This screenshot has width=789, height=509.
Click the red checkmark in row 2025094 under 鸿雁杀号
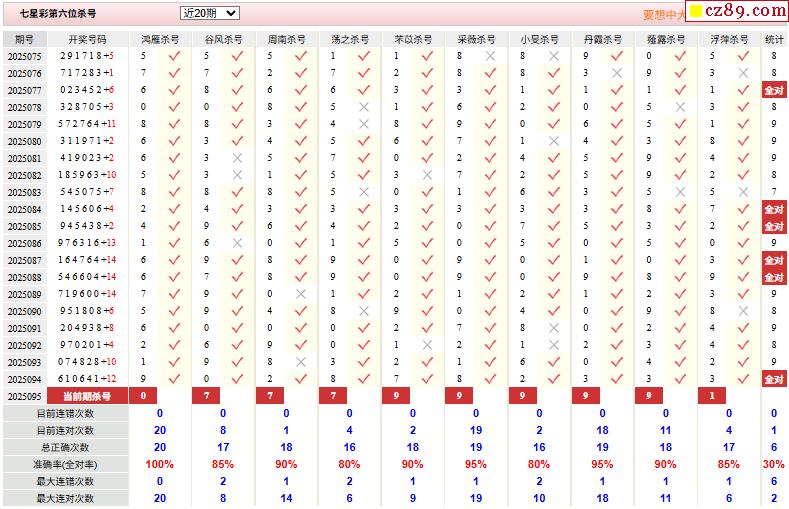[x=174, y=379]
